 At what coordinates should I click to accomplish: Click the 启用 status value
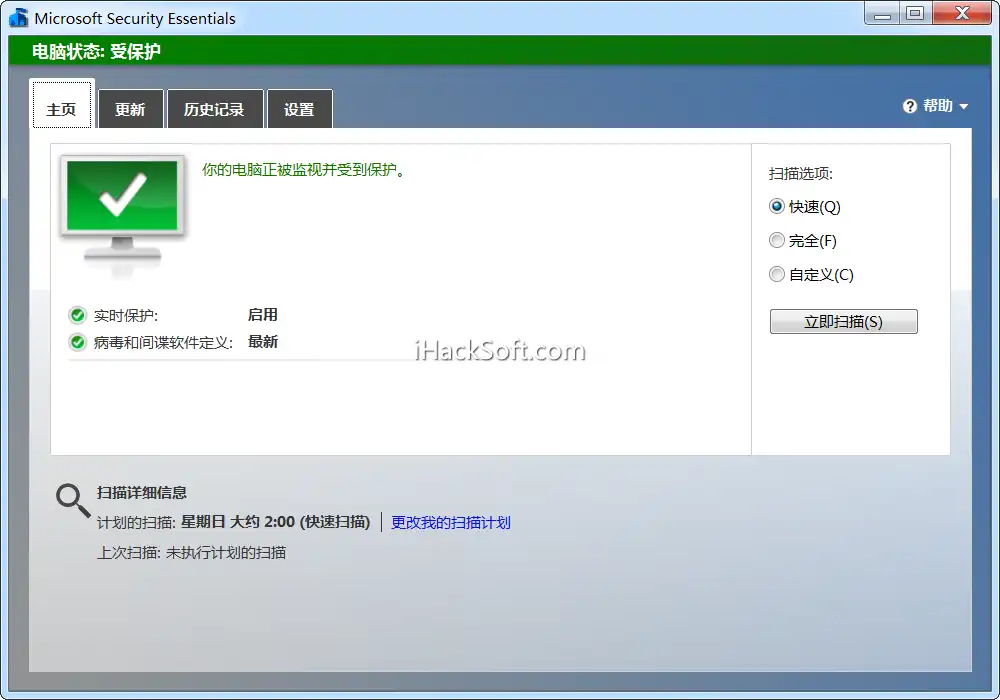[x=263, y=315]
